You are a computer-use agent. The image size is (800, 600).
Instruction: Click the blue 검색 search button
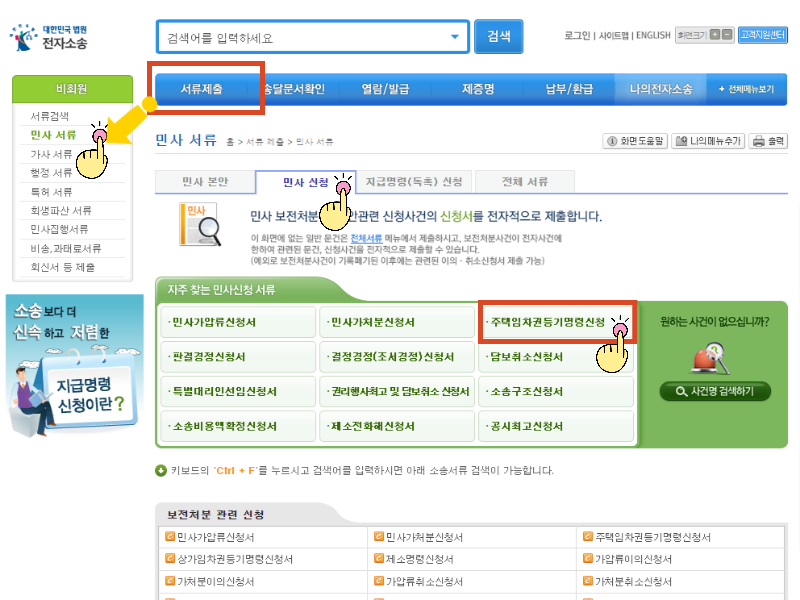(x=498, y=35)
